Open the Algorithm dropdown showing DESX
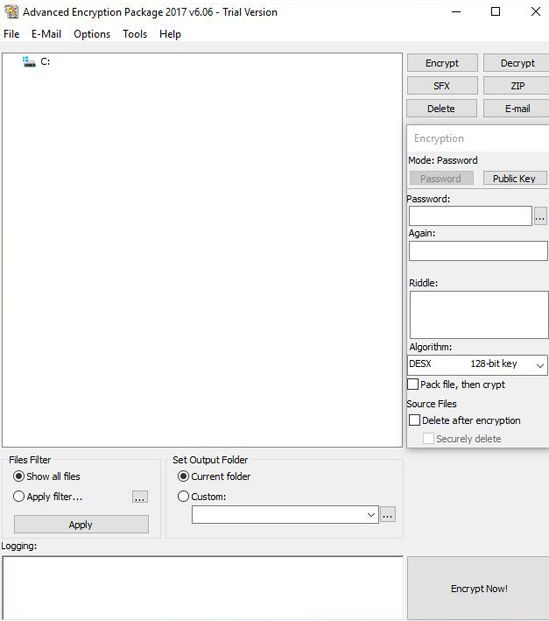549x621 pixels. point(477,365)
